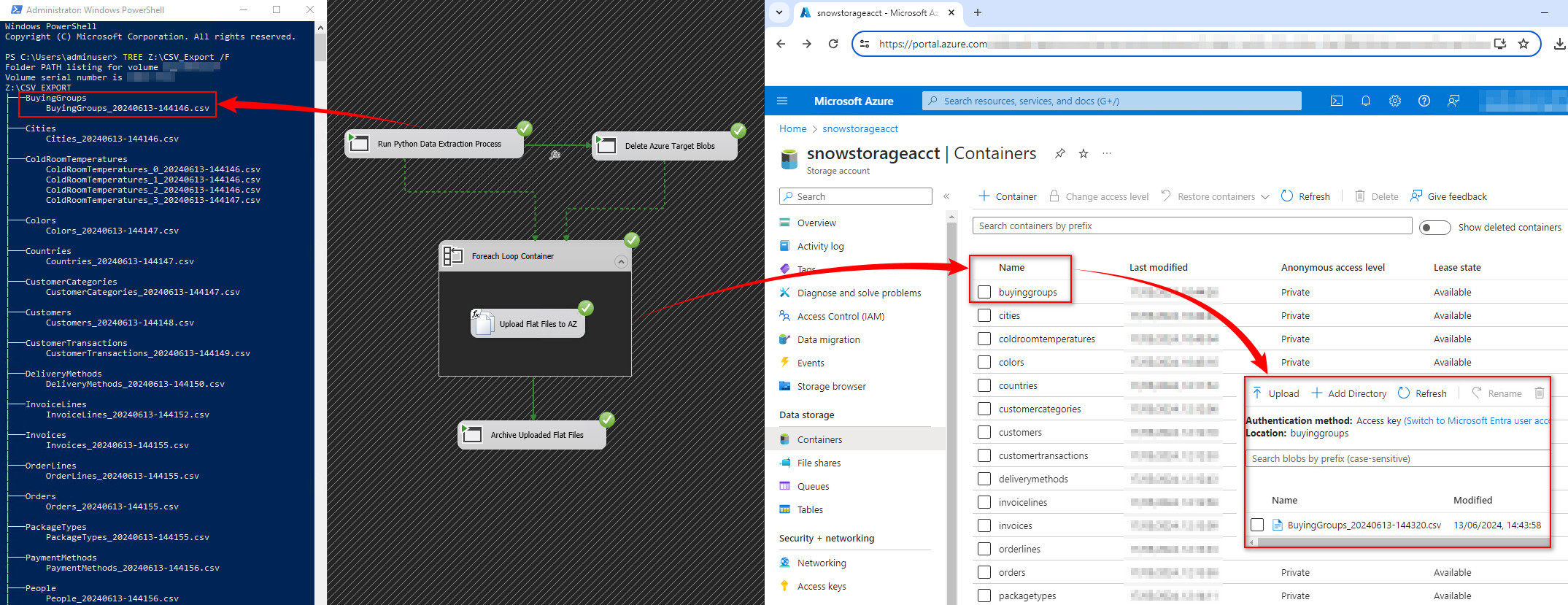Open more options ellipsis beside title

[1107, 153]
